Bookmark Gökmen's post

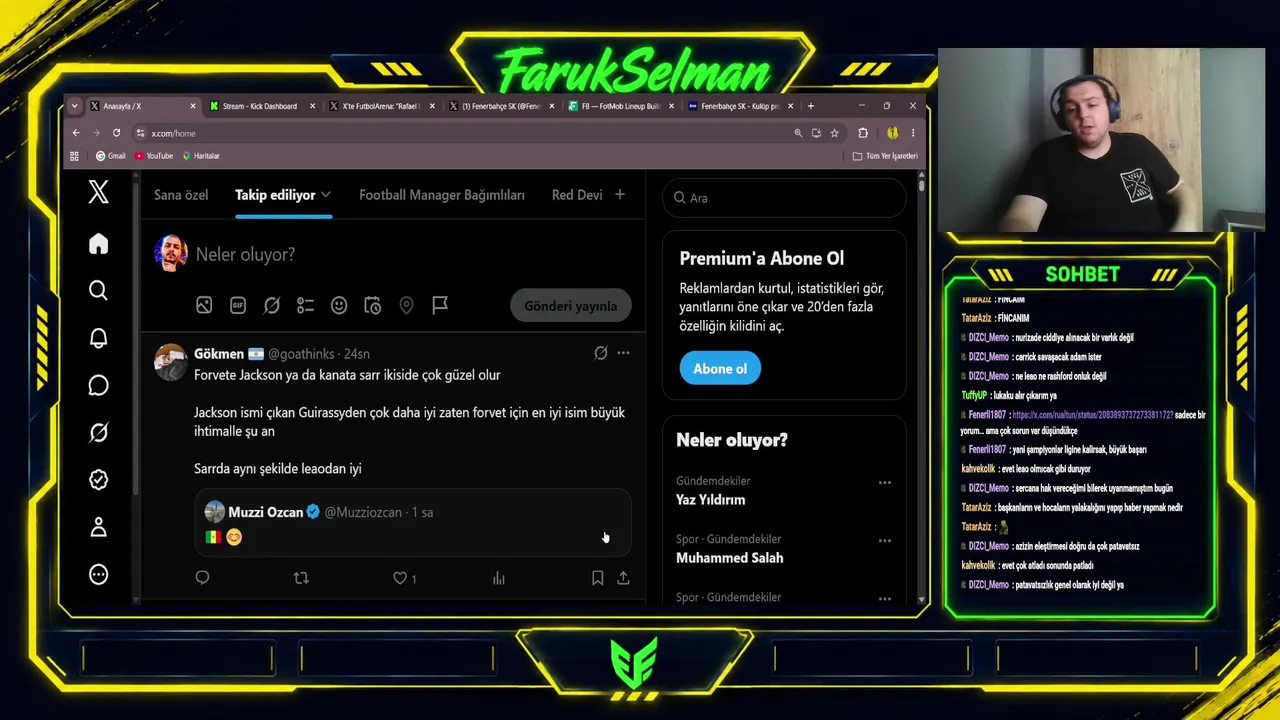(x=597, y=578)
